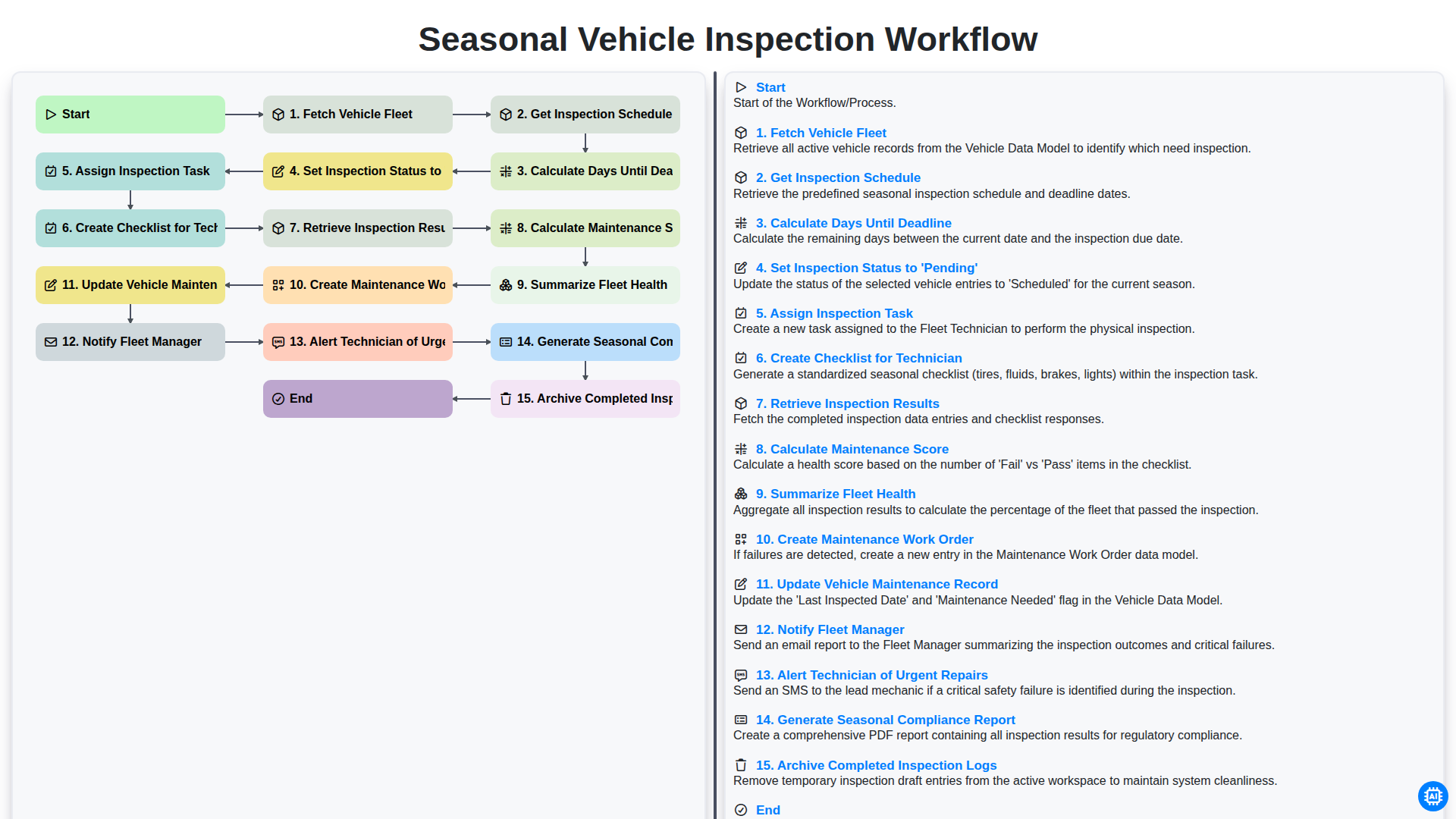This screenshot has height=819, width=1456.
Task: Open the AI assistant chip icon button
Action: click(x=1432, y=796)
